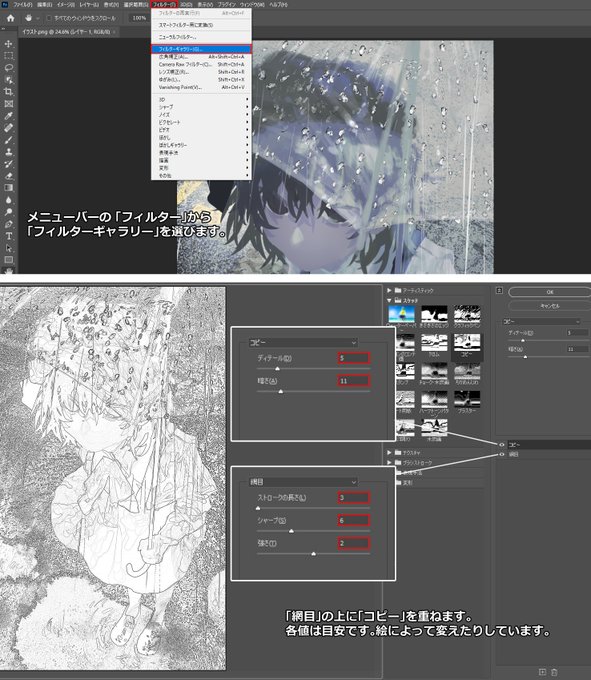Viewport: 591px width, 680px height.
Task: Select the Blur tool
Action: coord(8,200)
